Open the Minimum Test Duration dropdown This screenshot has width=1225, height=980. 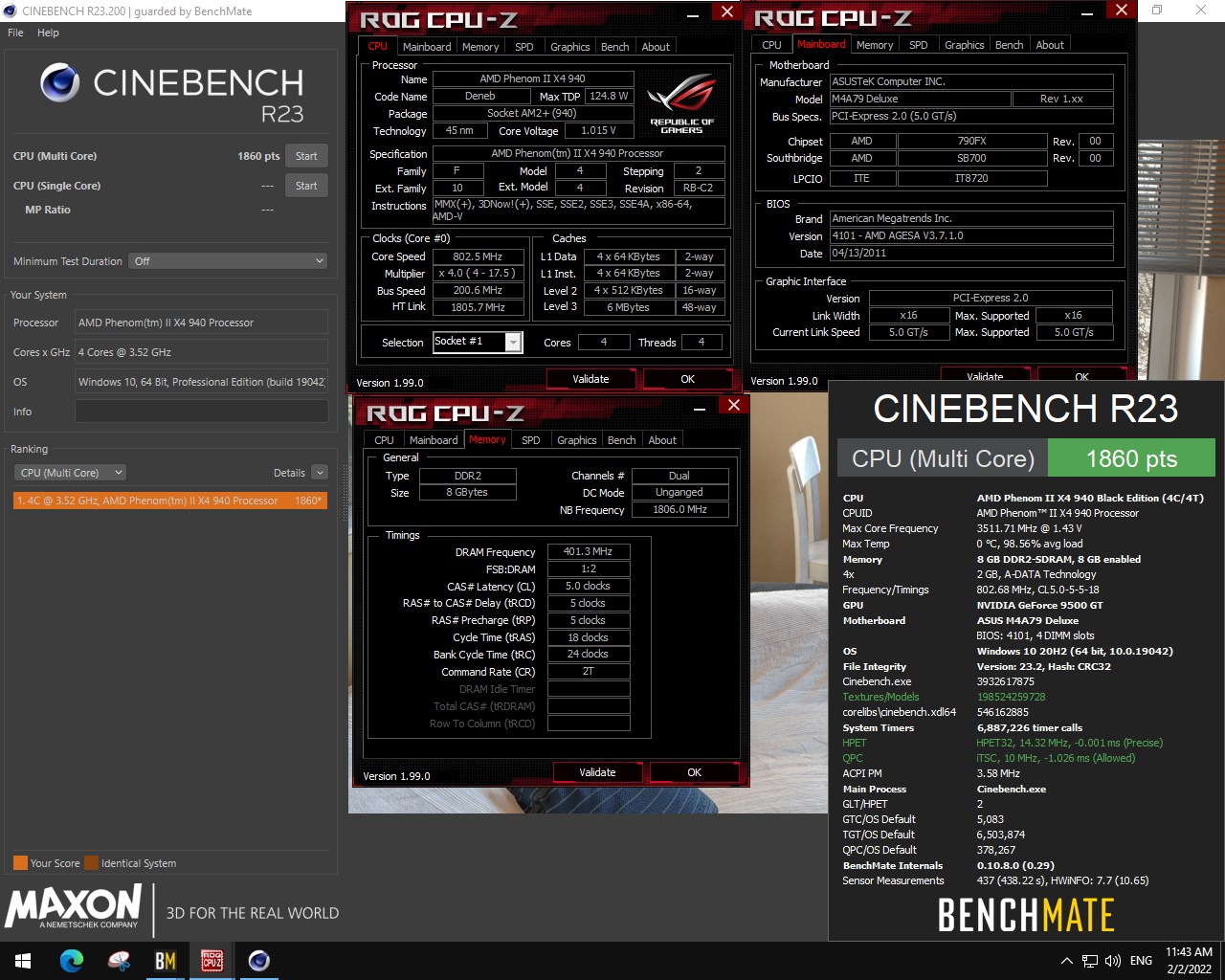click(228, 261)
